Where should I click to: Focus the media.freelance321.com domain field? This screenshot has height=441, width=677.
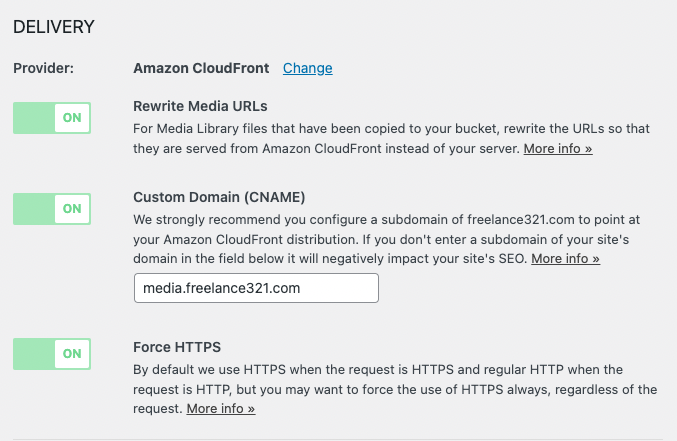256,288
